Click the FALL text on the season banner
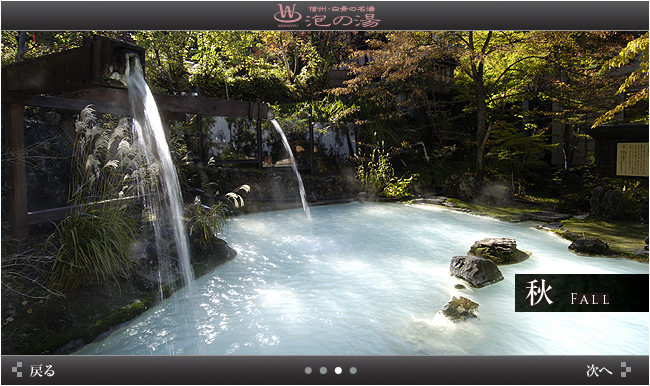This screenshot has width=650, height=386. [x=590, y=299]
